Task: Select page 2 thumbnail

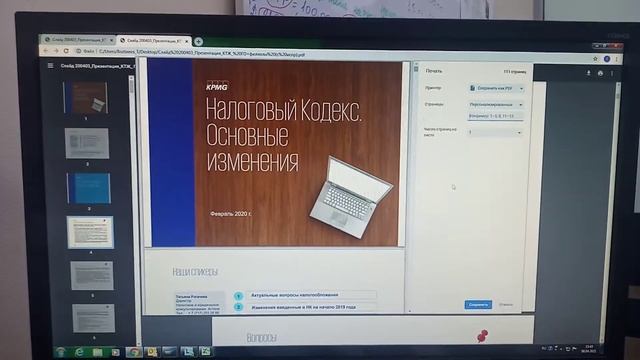Action: [x=87, y=143]
